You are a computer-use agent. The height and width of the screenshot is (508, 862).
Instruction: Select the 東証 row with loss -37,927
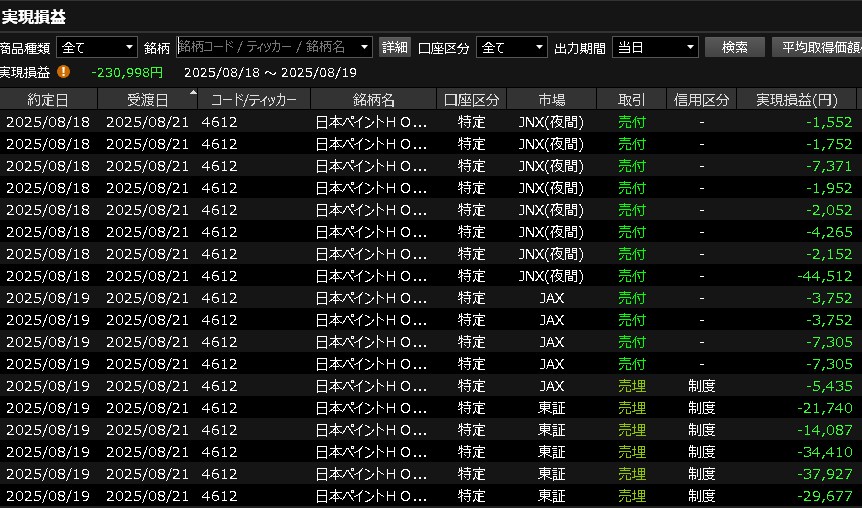(430, 474)
